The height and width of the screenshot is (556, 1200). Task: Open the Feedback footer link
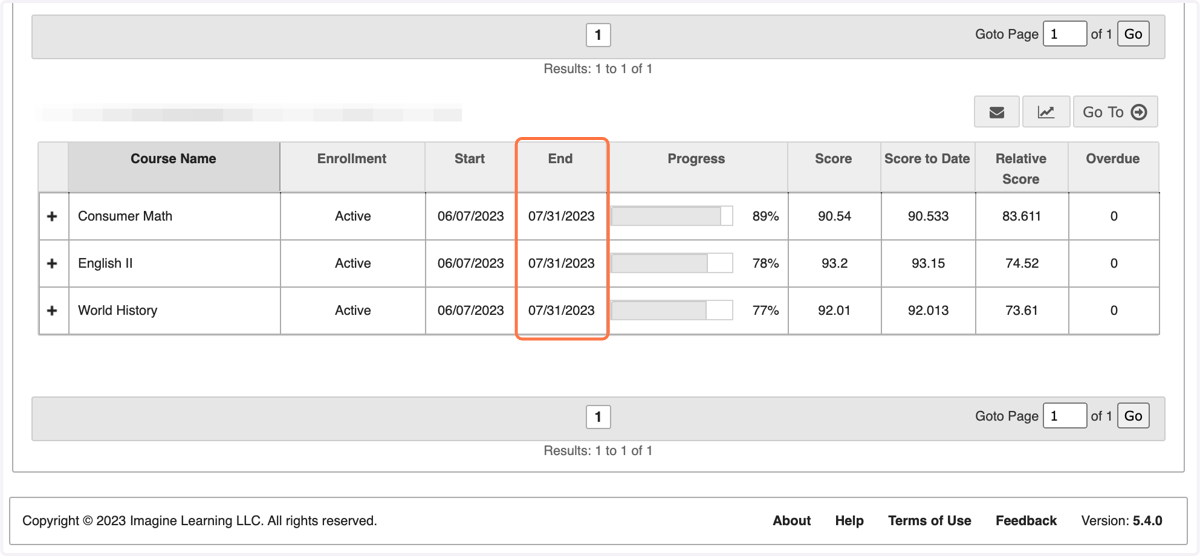point(1026,520)
